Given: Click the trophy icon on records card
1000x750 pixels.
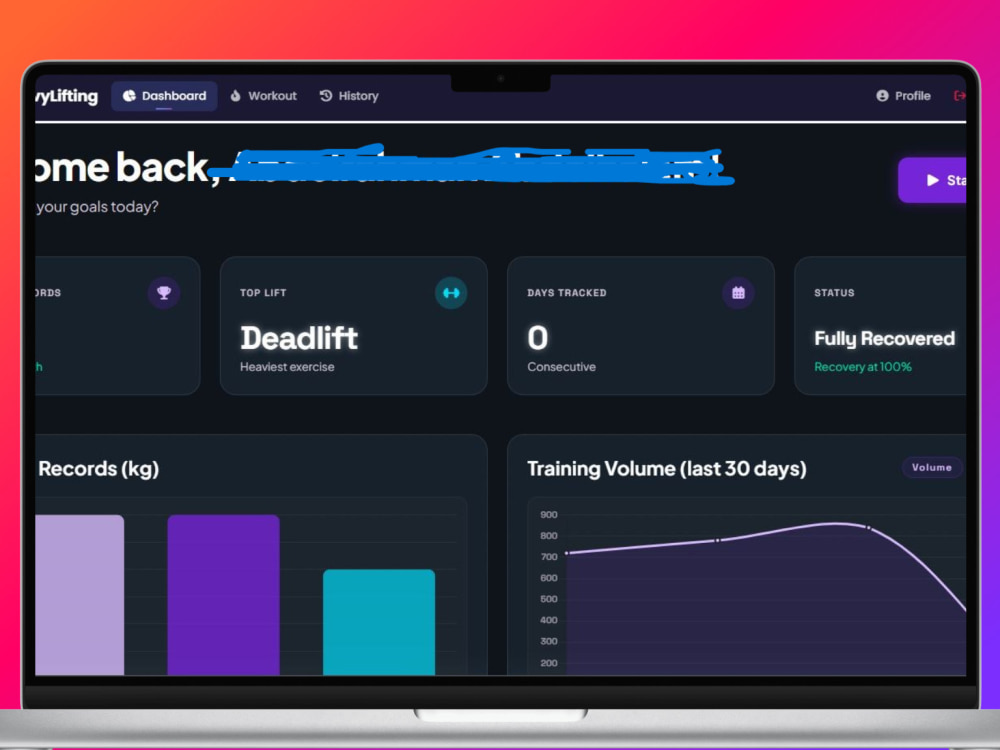Looking at the screenshot, I should [x=164, y=293].
